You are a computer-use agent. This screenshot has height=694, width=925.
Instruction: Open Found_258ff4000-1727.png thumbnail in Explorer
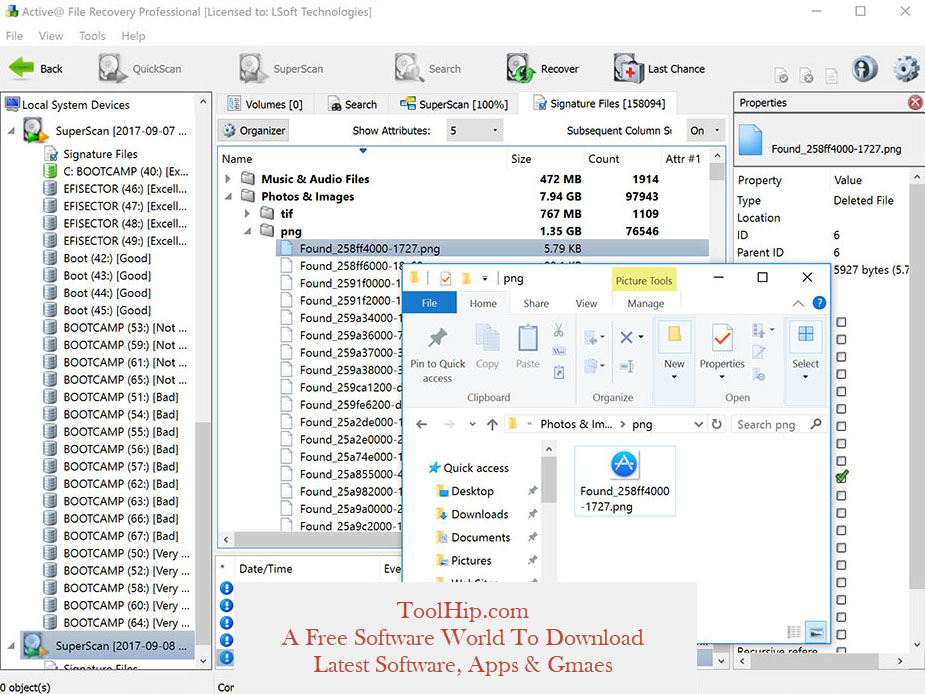(x=624, y=482)
